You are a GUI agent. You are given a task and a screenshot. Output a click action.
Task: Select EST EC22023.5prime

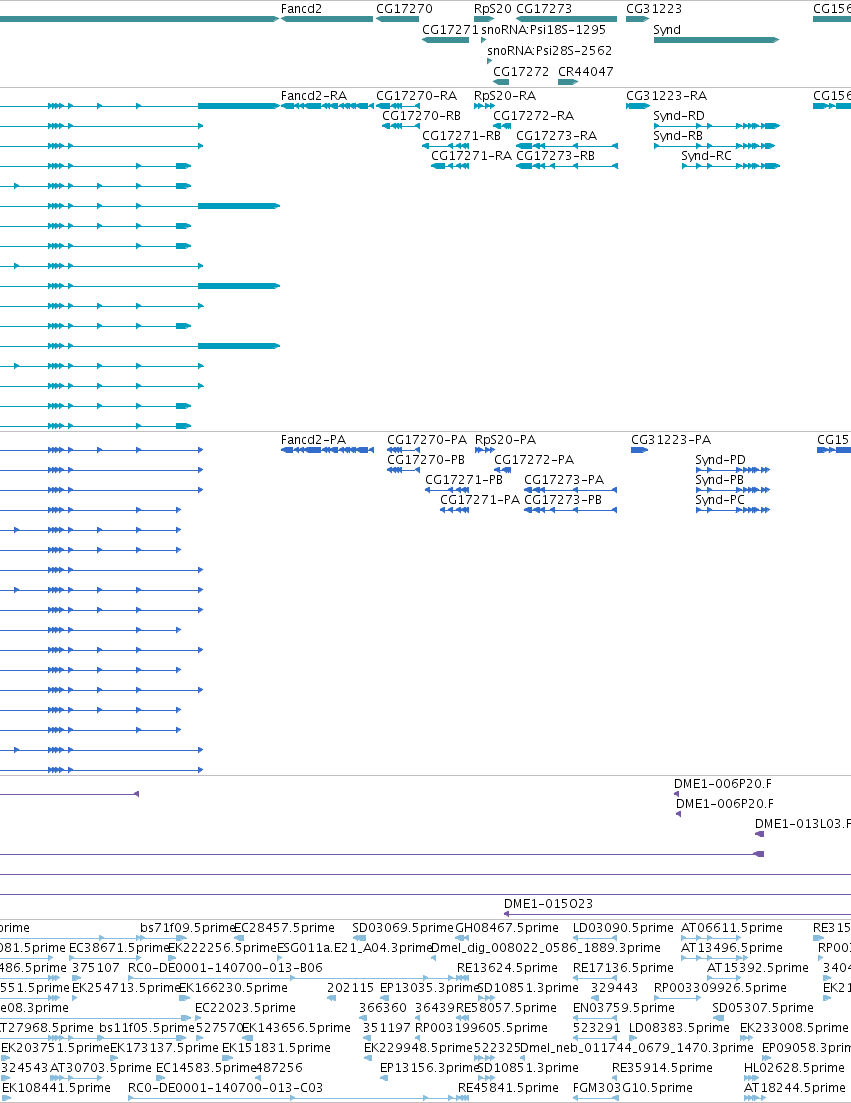coord(245,1008)
